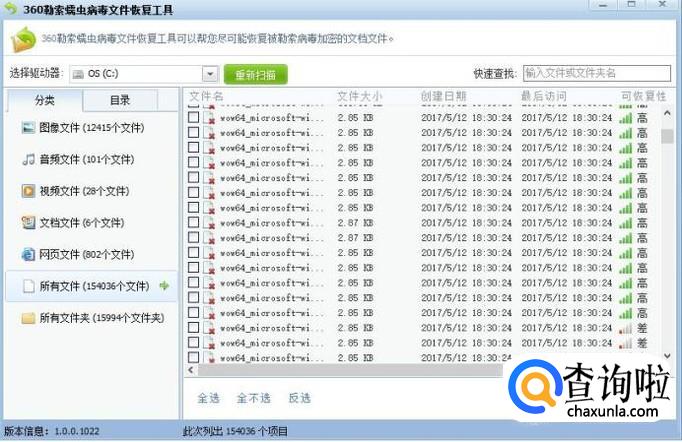This screenshot has width=682, height=442.
Task: Click the envelope recovery icon in the banner
Action: click(x=23, y=39)
